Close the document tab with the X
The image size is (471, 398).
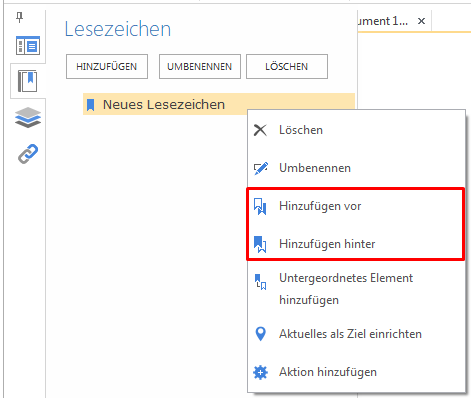[421, 21]
